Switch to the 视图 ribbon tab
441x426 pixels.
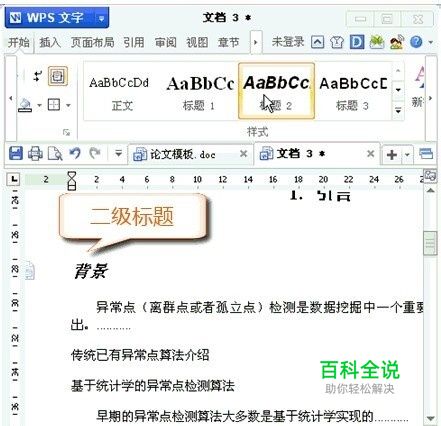tap(197, 43)
